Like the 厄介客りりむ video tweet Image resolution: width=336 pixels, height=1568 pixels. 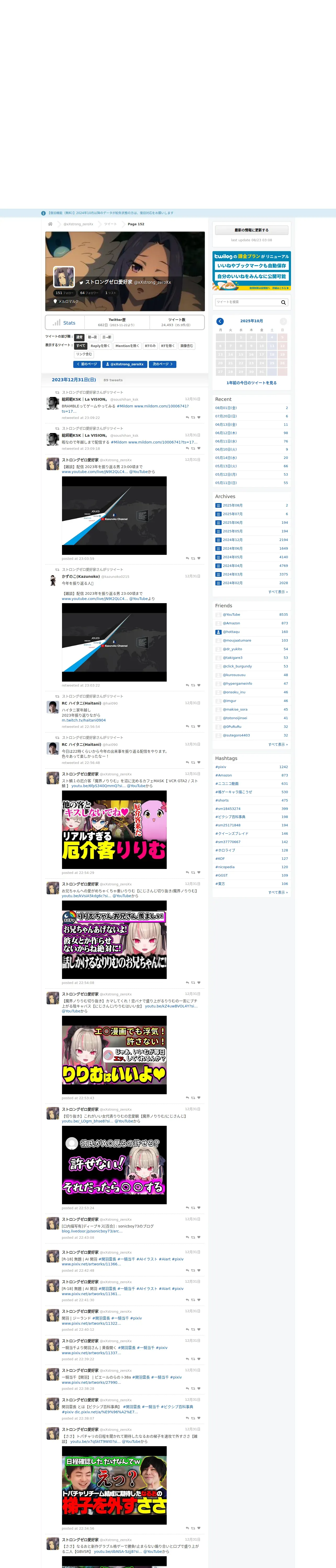point(199,872)
